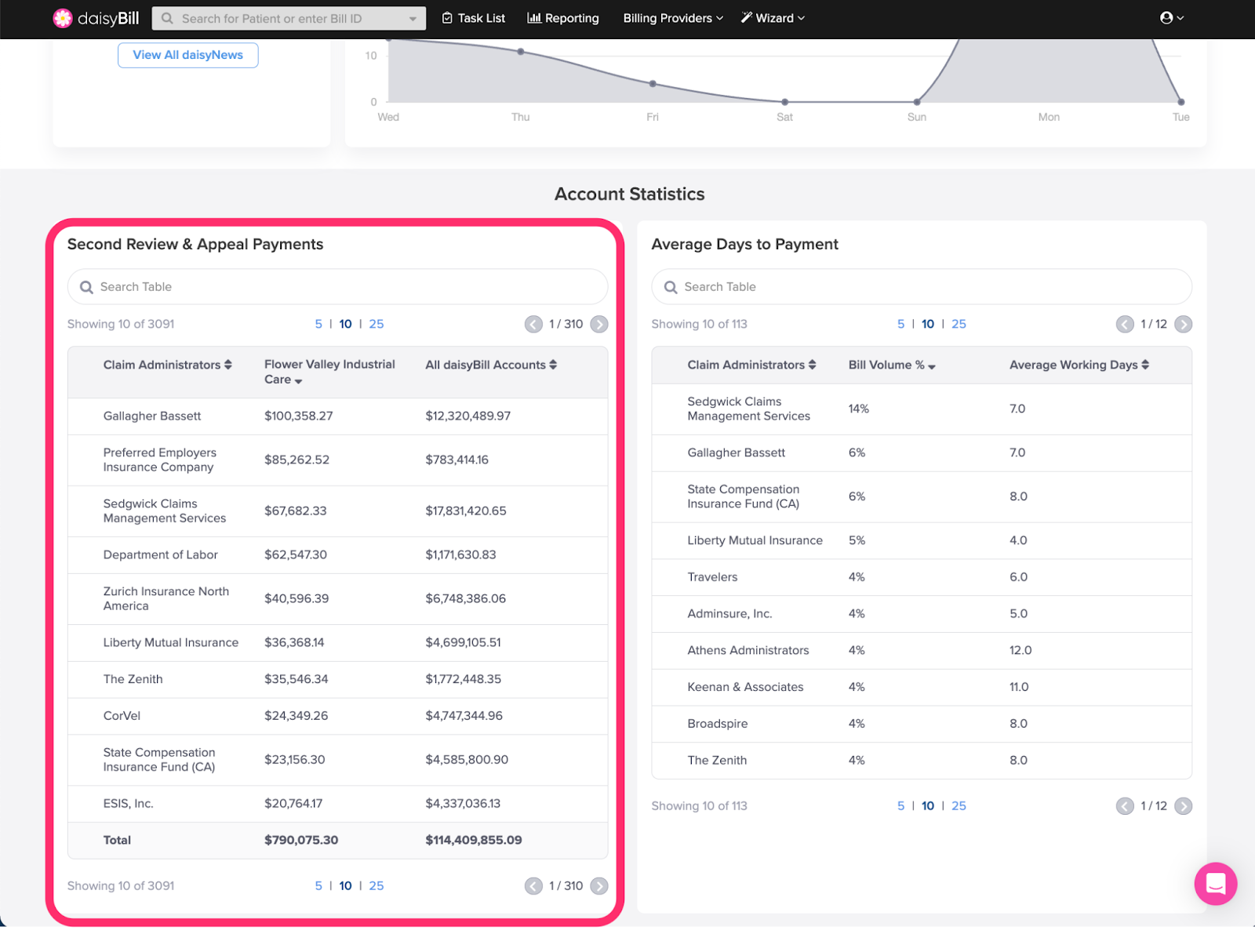
Task: Select Keenan & Associates row
Action: (922, 687)
